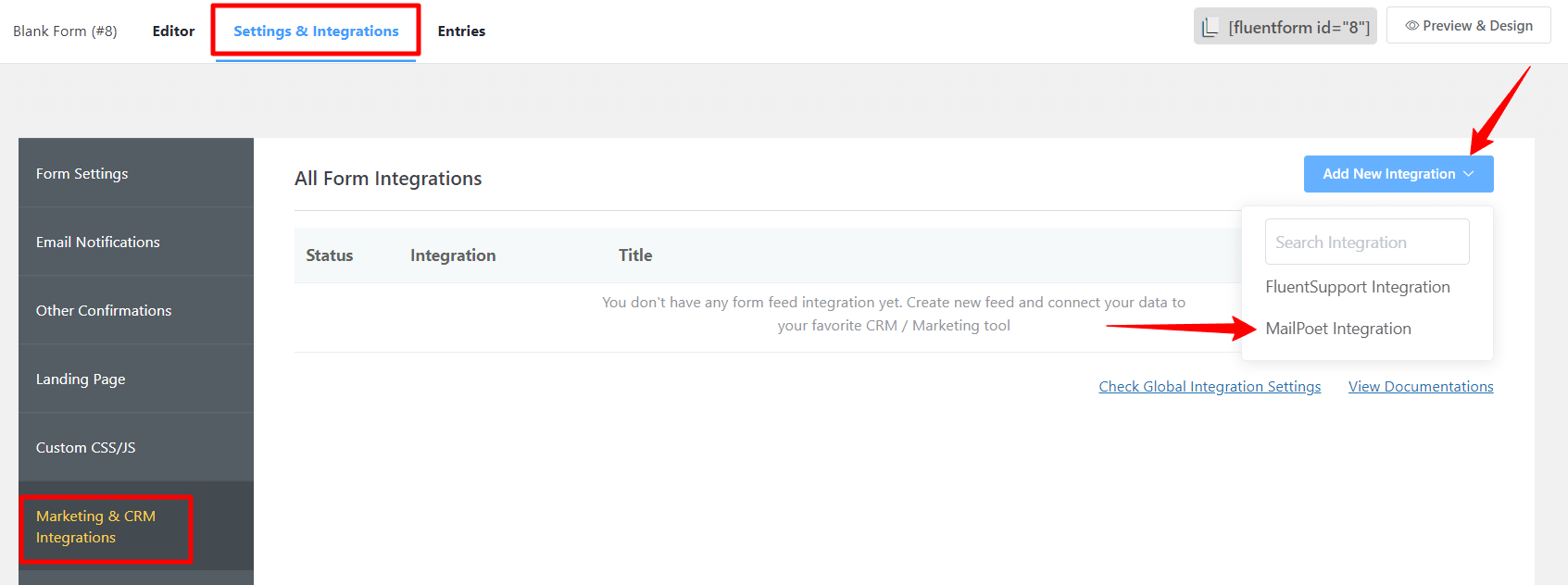This screenshot has width=1568, height=585.
Task: Open Email Notifications sidebar item
Action: (x=136, y=242)
